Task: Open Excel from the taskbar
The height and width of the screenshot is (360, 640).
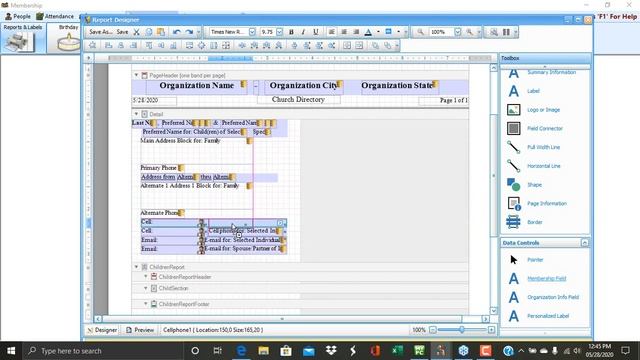Action: tap(397, 351)
